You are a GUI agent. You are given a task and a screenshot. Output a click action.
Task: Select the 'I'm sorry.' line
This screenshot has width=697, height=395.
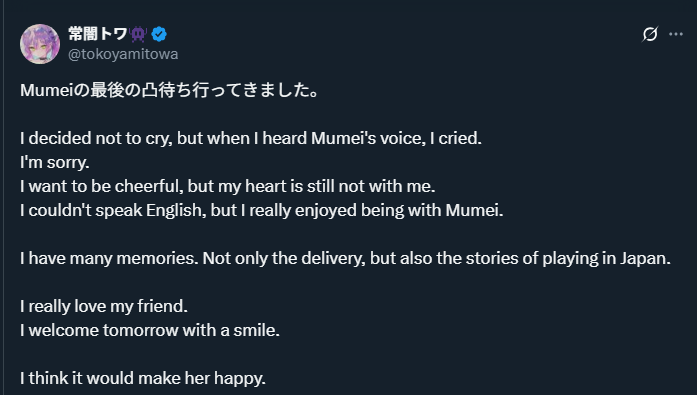(x=55, y=162)
